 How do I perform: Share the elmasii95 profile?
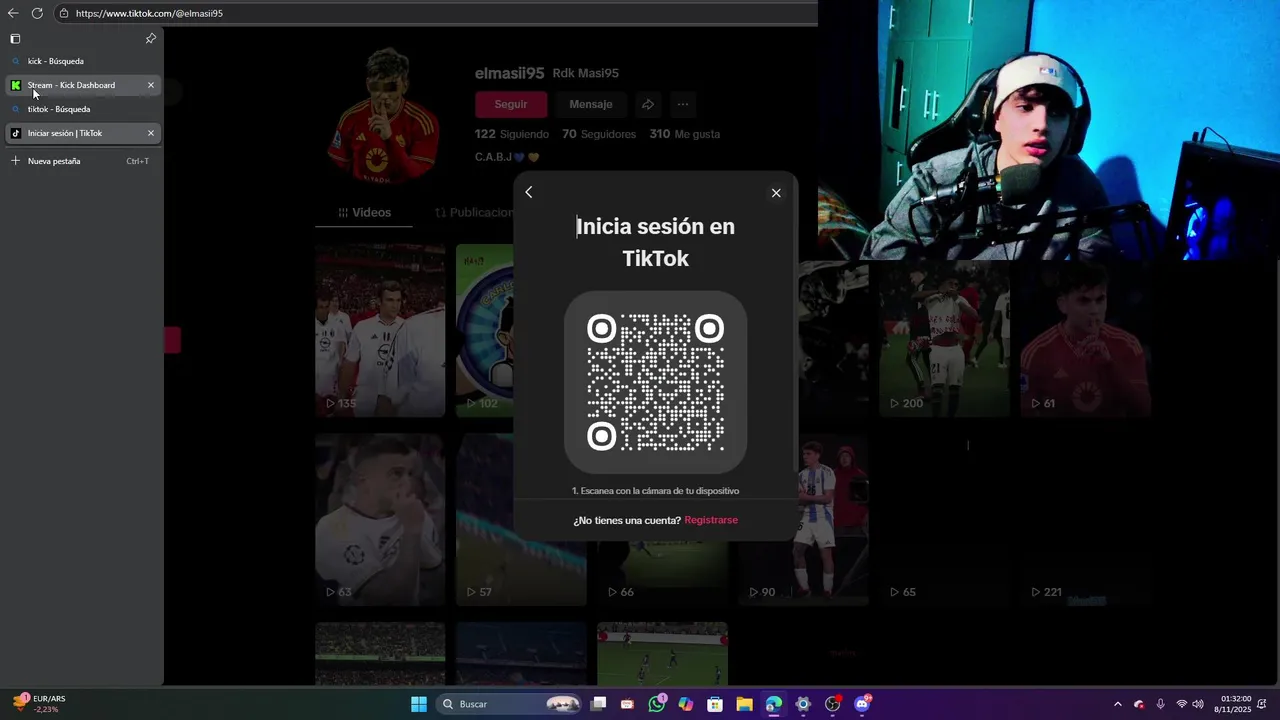tap(648, 104)
